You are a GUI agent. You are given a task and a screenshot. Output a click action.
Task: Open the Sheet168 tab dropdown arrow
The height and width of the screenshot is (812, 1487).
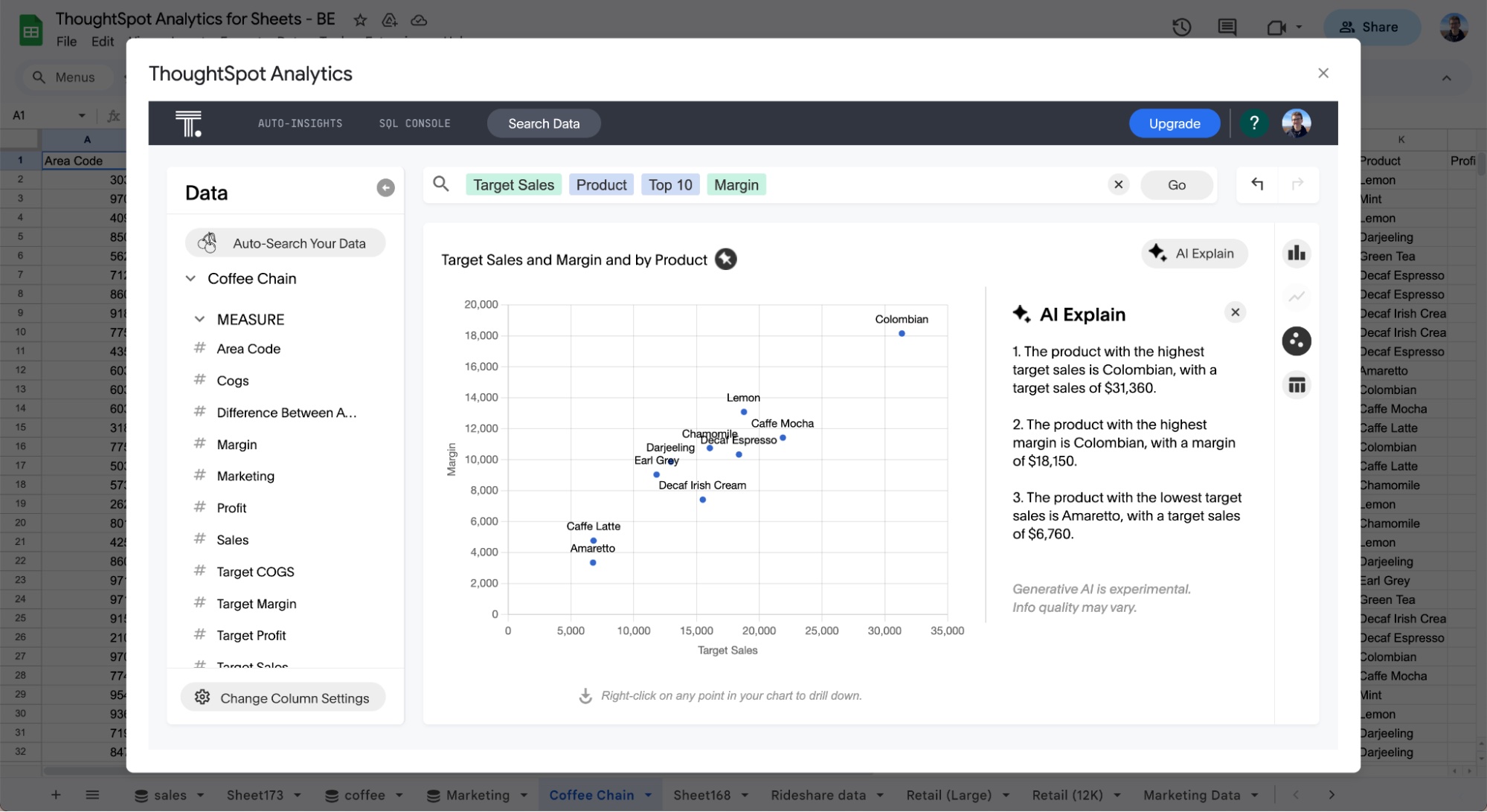click(745, 795)
